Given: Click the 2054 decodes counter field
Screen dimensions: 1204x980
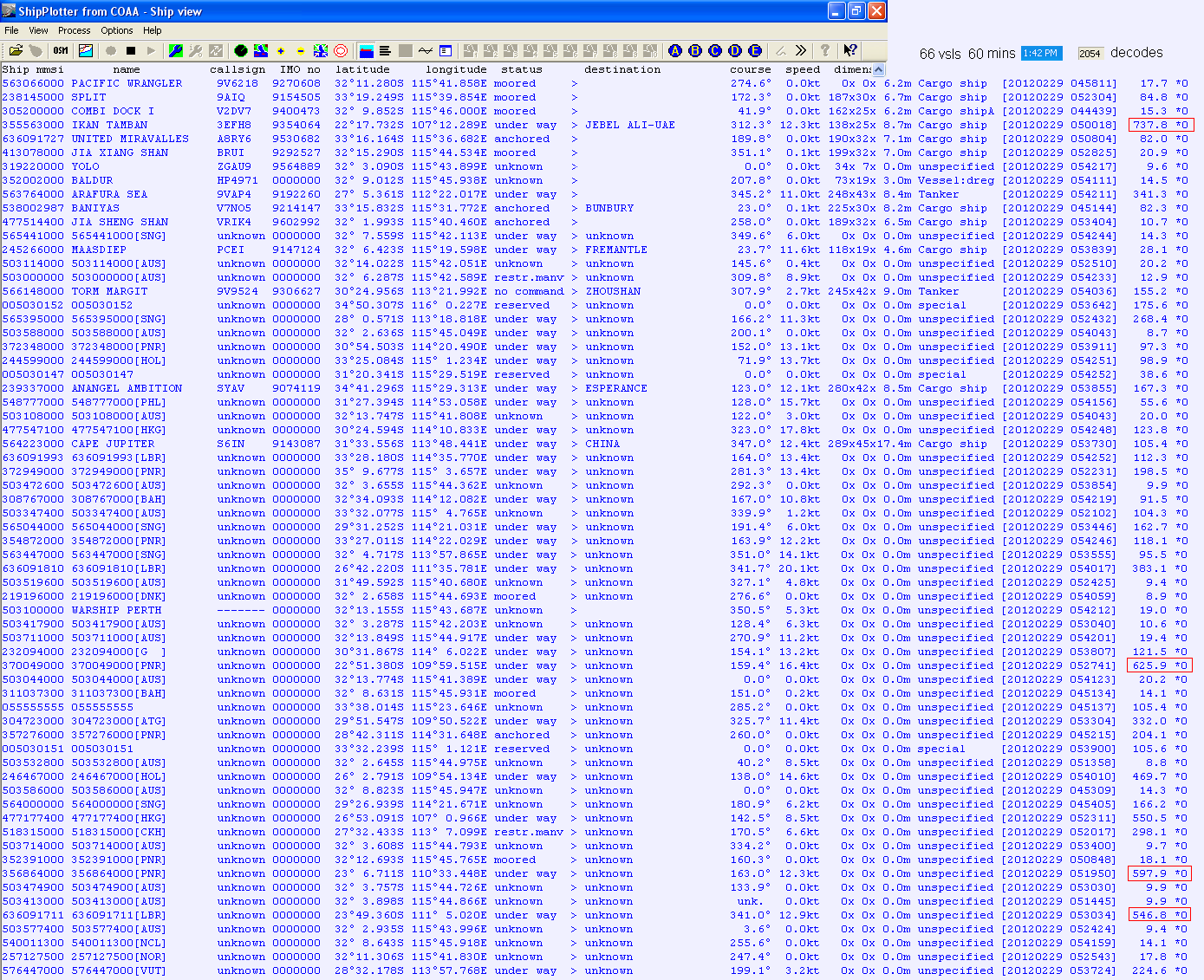Looking at the screenshot, I should pyautogui.click(x=1090, y=54).
